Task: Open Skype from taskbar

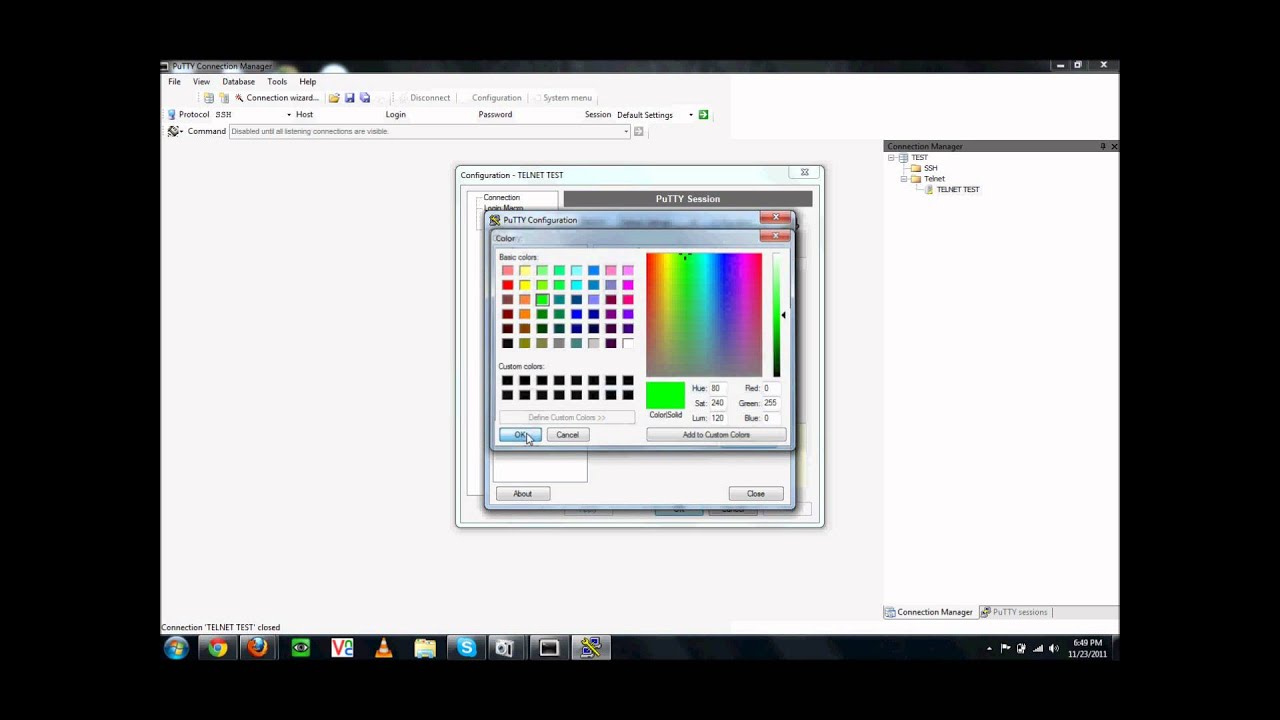Action: 466,648
